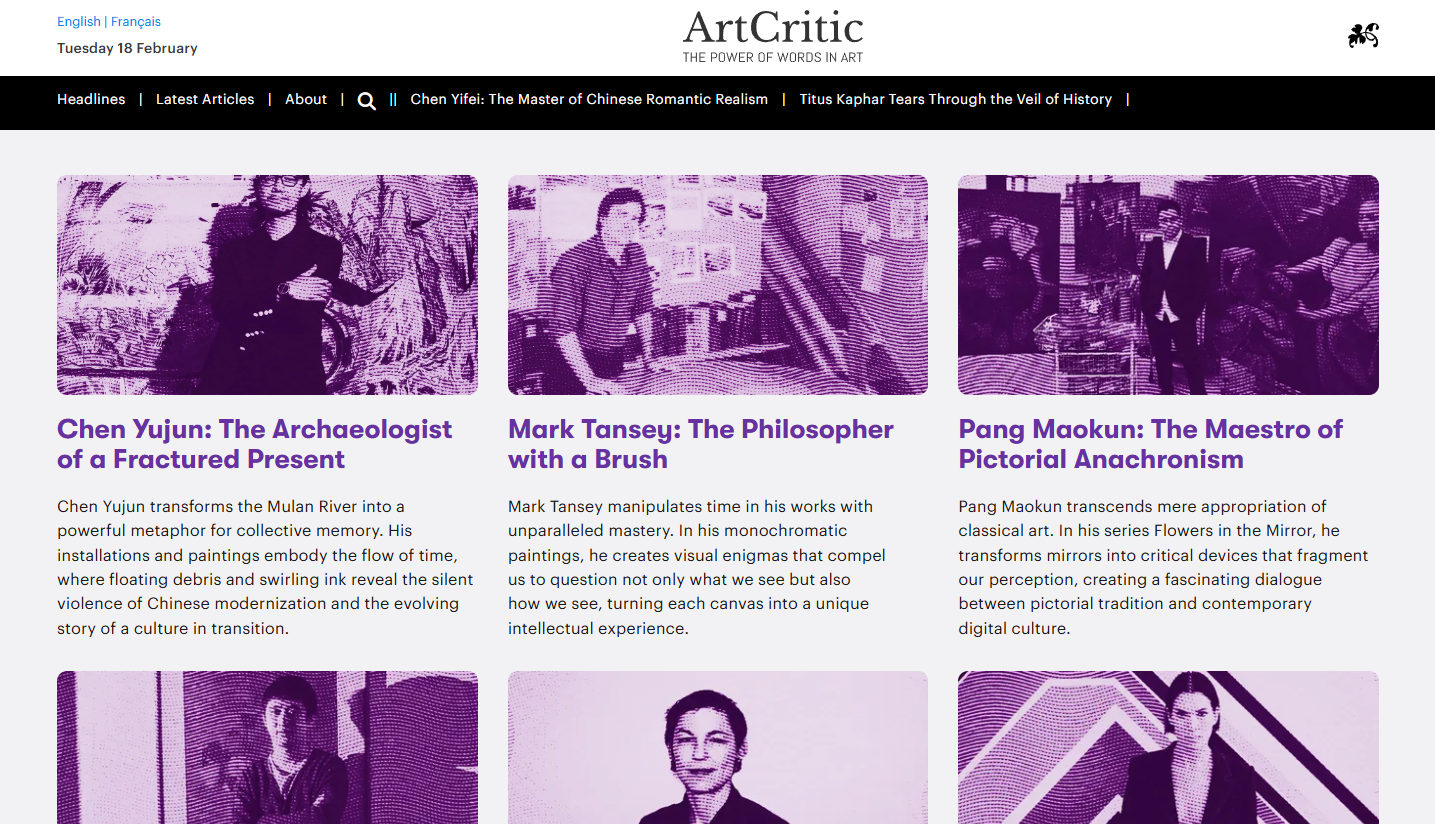The height and width of the screenshot is (824, 1435).
Task: Open the Latest Articles section
Action: (204, 99)
